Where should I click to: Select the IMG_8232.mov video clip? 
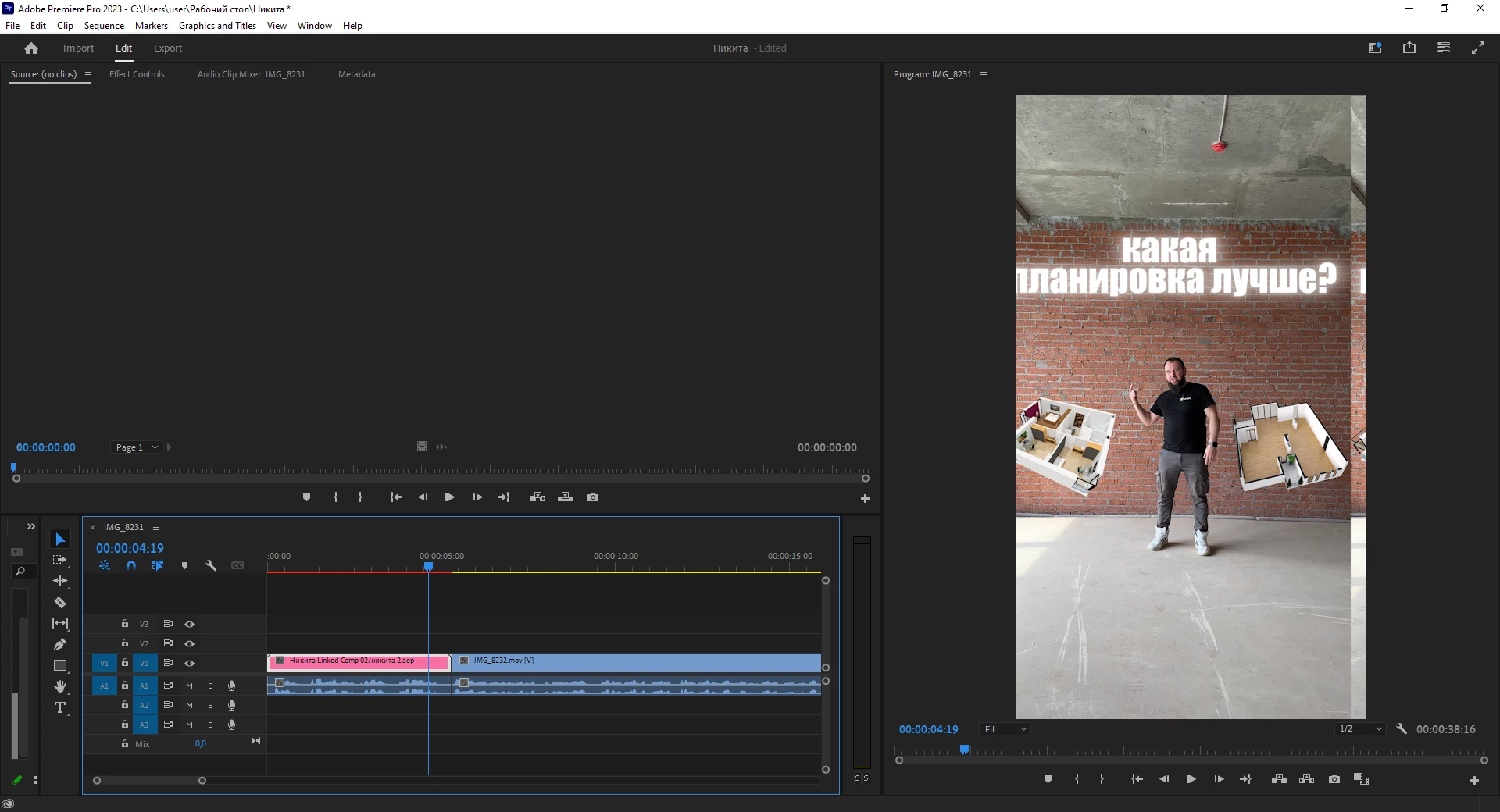(637, 662)
